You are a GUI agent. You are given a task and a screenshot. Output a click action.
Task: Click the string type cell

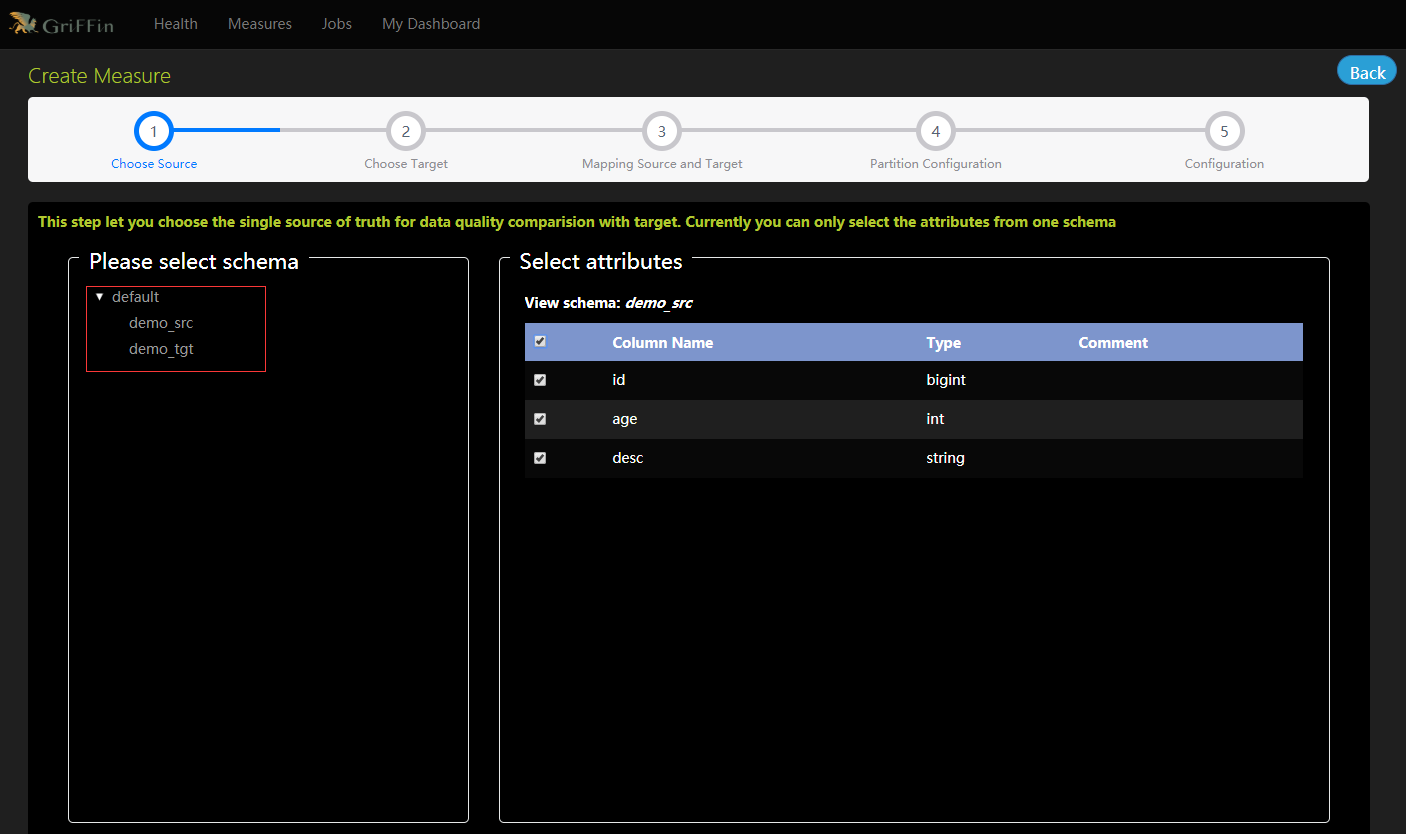[x=945, y=458]
